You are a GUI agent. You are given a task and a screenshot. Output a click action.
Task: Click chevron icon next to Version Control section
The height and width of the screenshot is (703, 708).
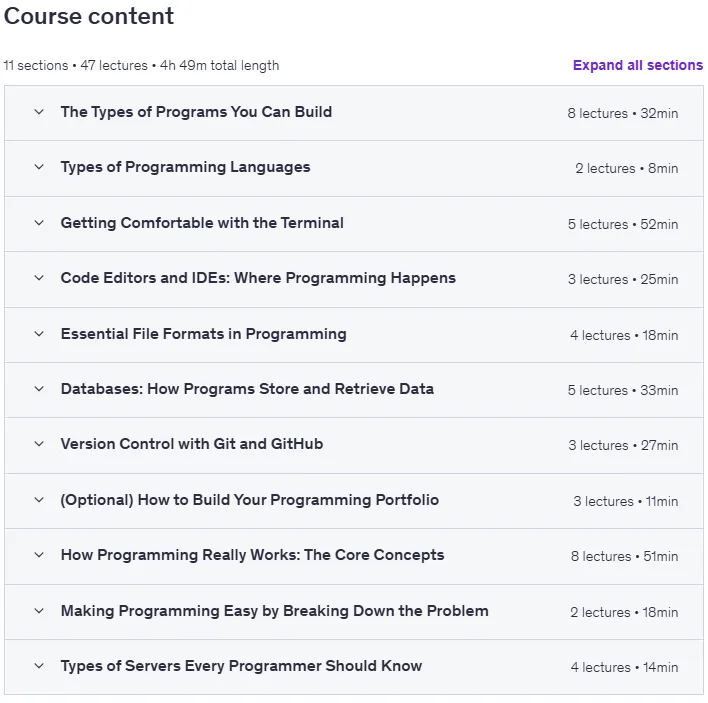tap(39, 444)
